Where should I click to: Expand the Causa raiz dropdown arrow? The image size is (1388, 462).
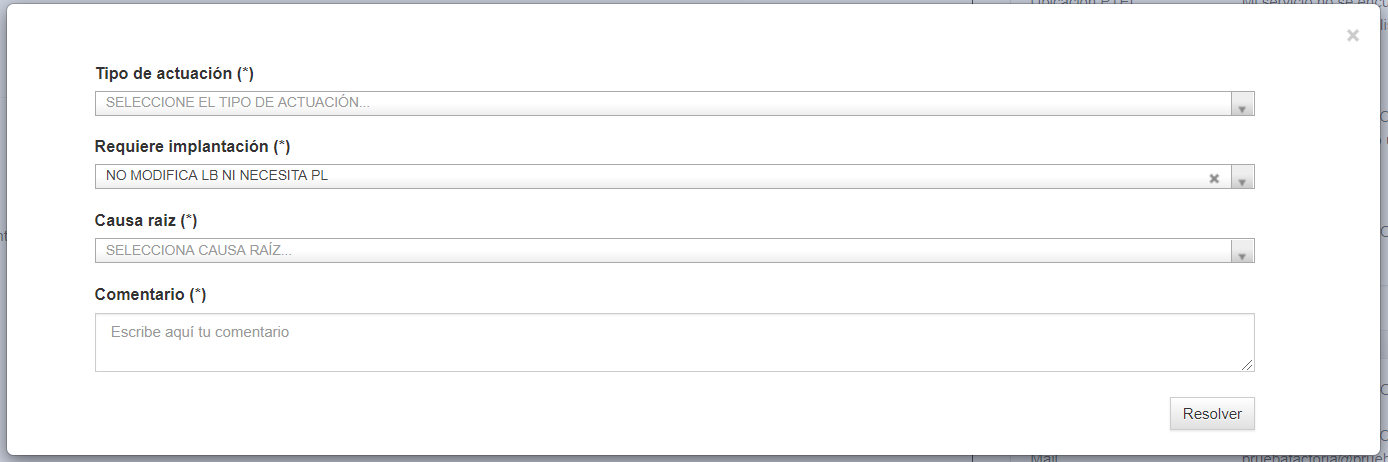1242,251
